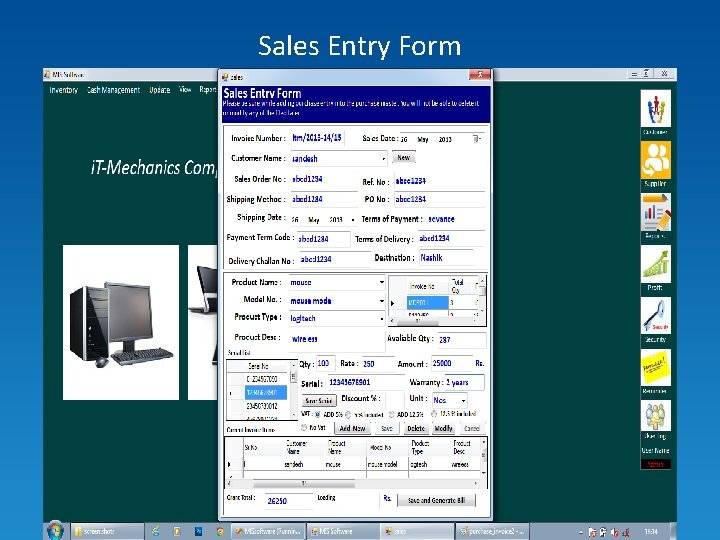Image resolution: width=720 pixels, height=540 pixels.
Task: Click the Discount % field
Action: coord(395,399)
